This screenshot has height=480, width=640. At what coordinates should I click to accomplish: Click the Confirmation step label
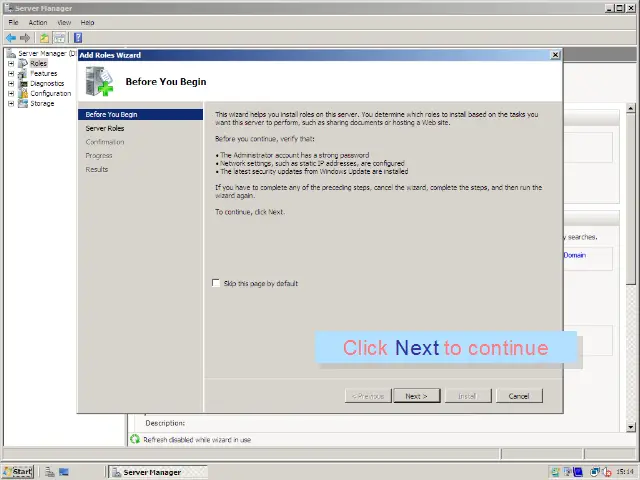click(x=105, y=142)
